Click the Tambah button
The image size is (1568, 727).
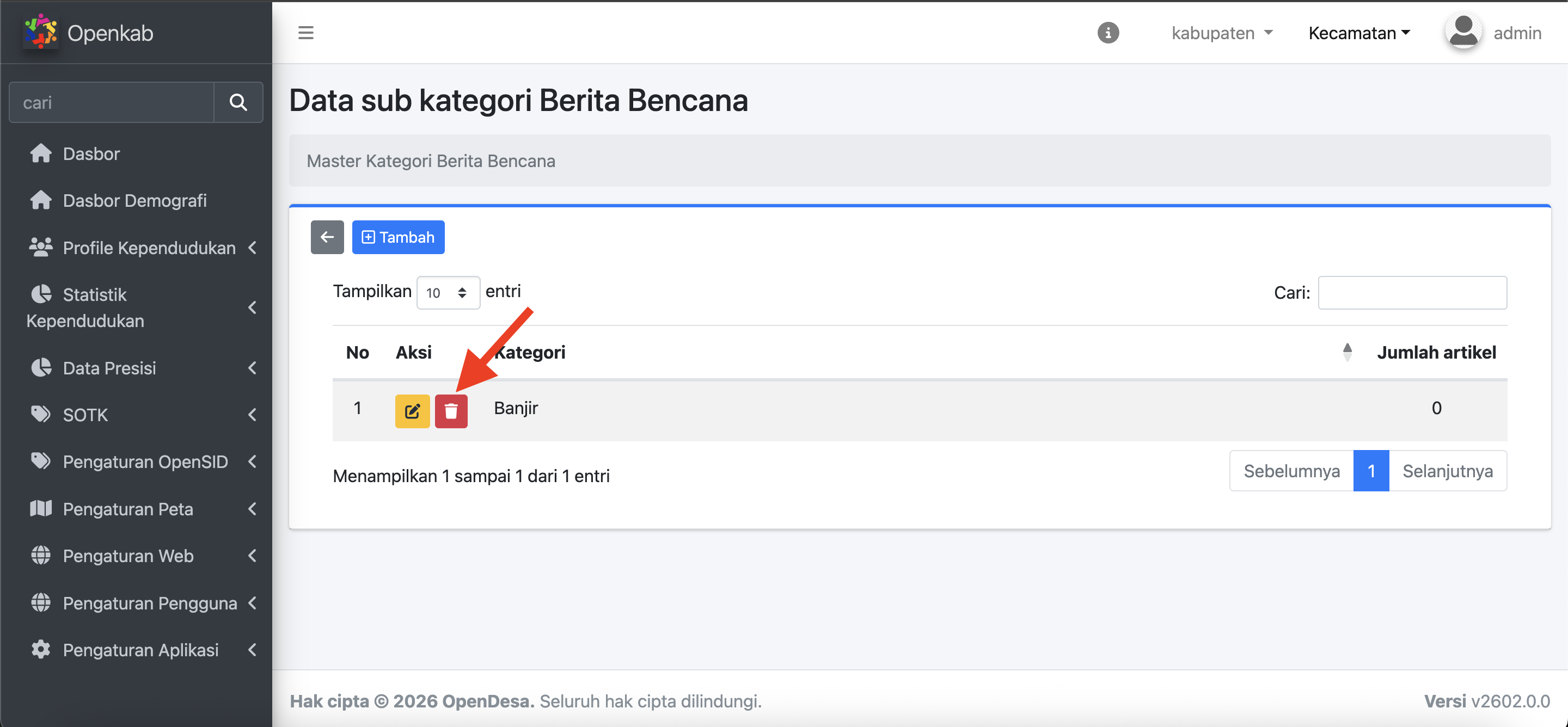click(x=398, y=237)
